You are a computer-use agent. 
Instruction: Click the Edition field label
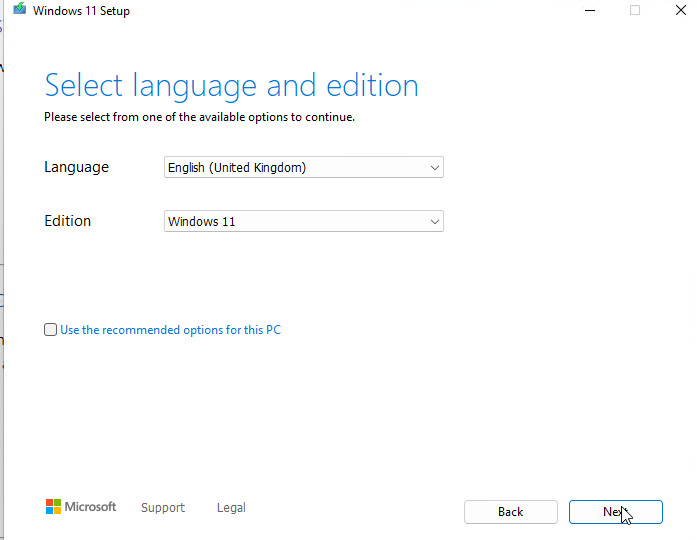[x=67, y=221]
